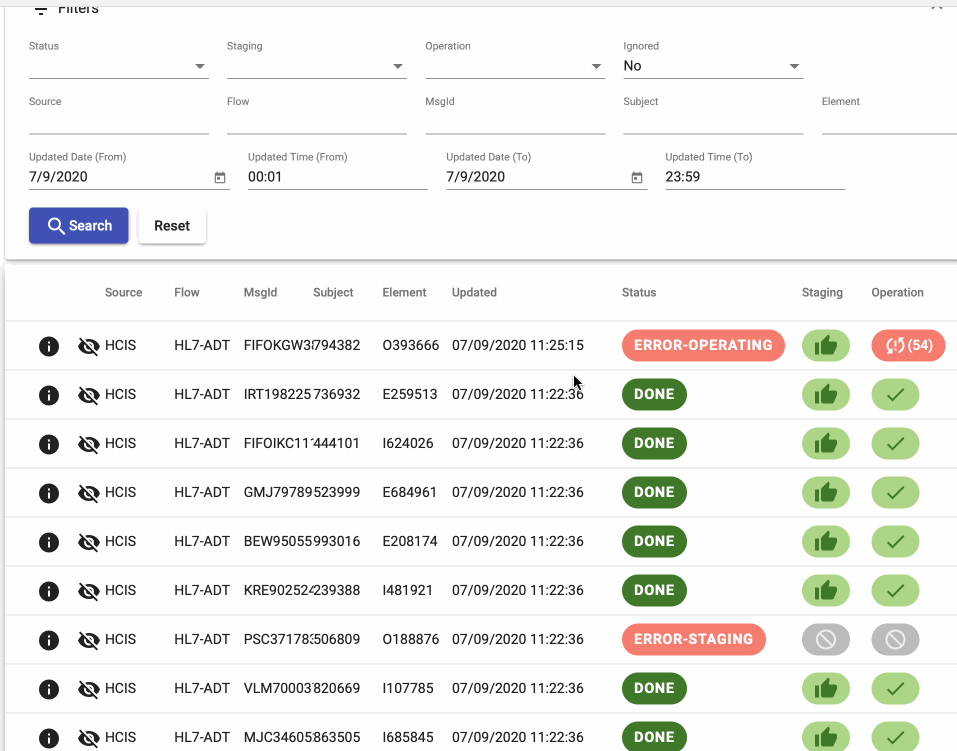Toggle ignore eye icon for VLM70003 row
This screenshot has height=751, width=957.
coord(88,689)
